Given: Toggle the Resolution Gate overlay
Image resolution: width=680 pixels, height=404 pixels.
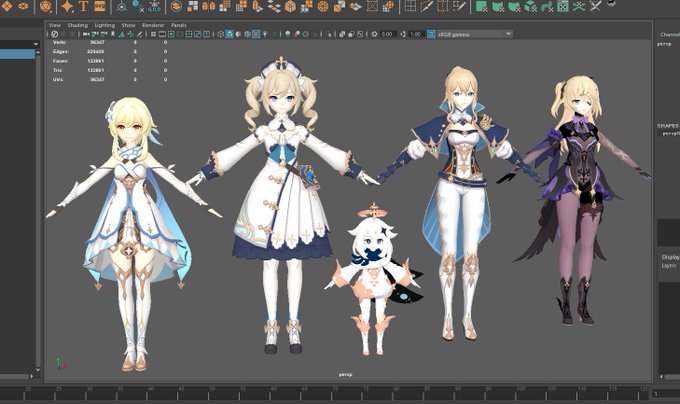Looking at the screenshot, I should pos(171,34).
